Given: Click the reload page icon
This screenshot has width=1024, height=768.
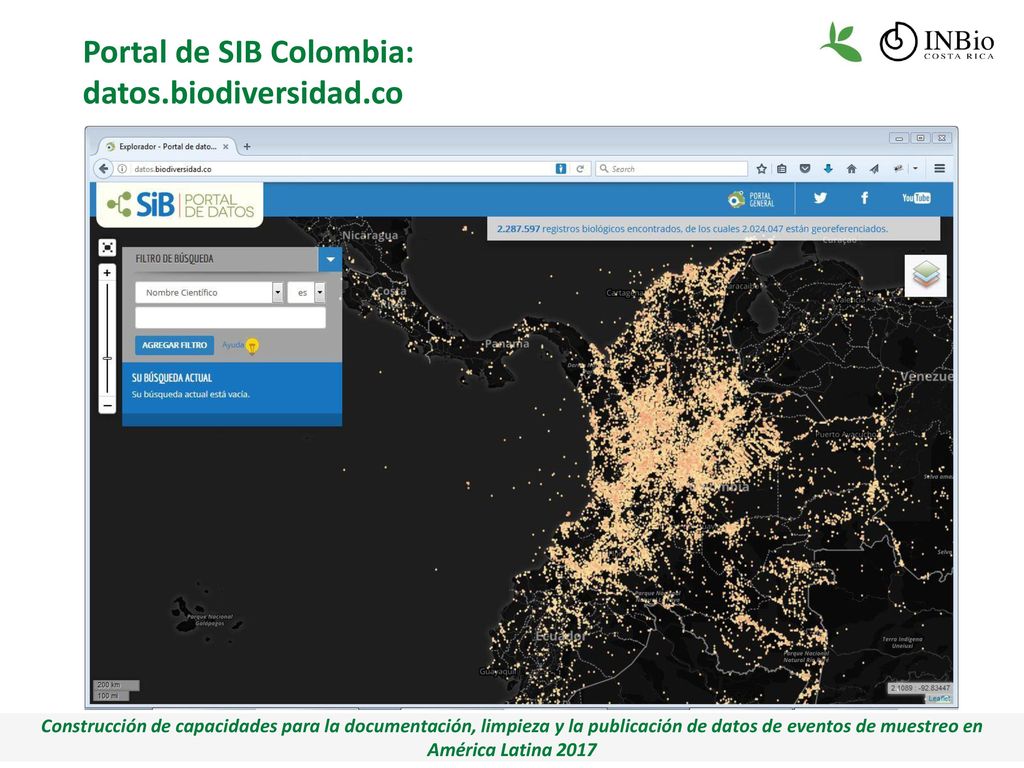Looking at the screenshot, I should (580, 168).
